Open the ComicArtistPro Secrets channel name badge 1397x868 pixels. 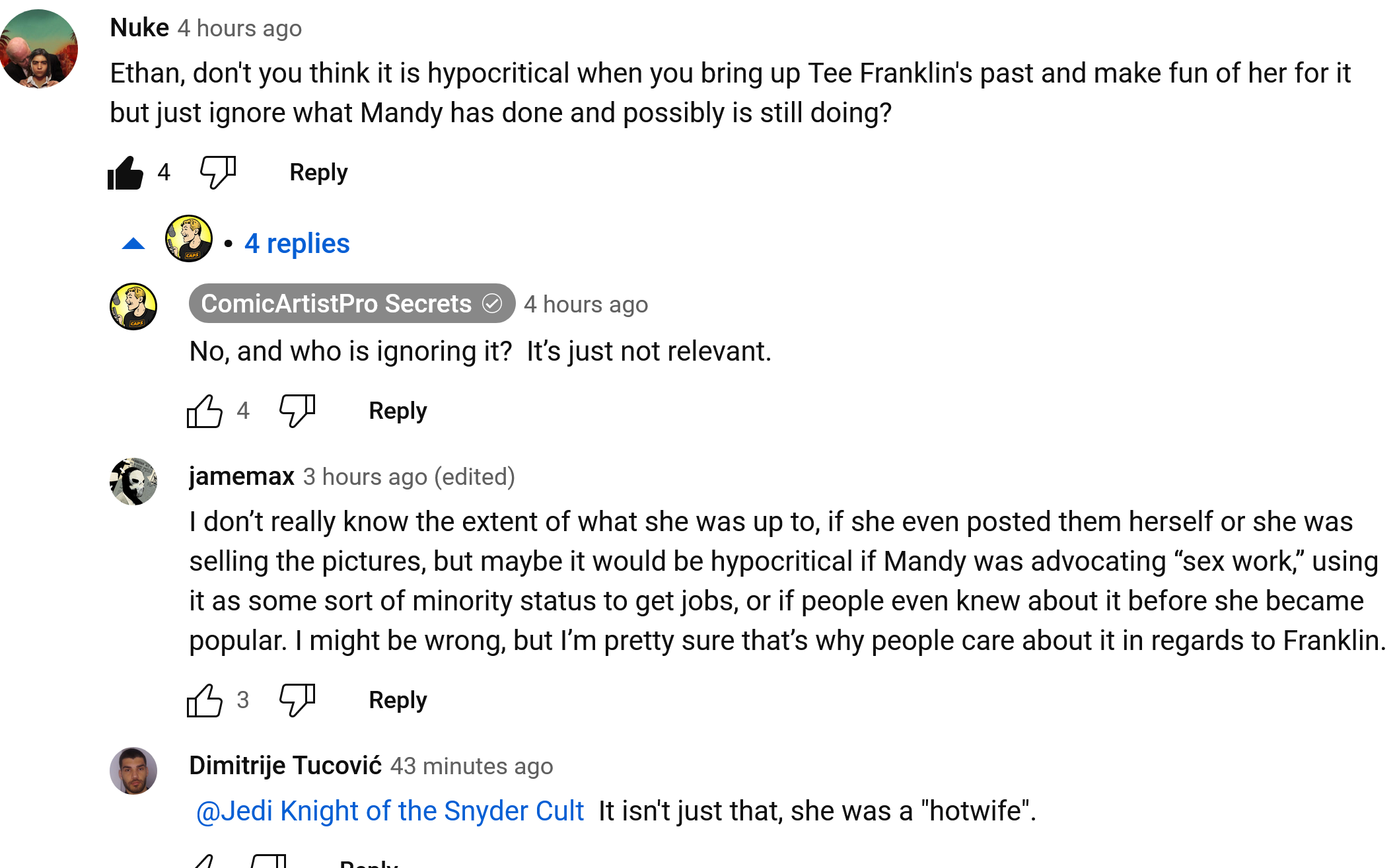tap(352, 304)
